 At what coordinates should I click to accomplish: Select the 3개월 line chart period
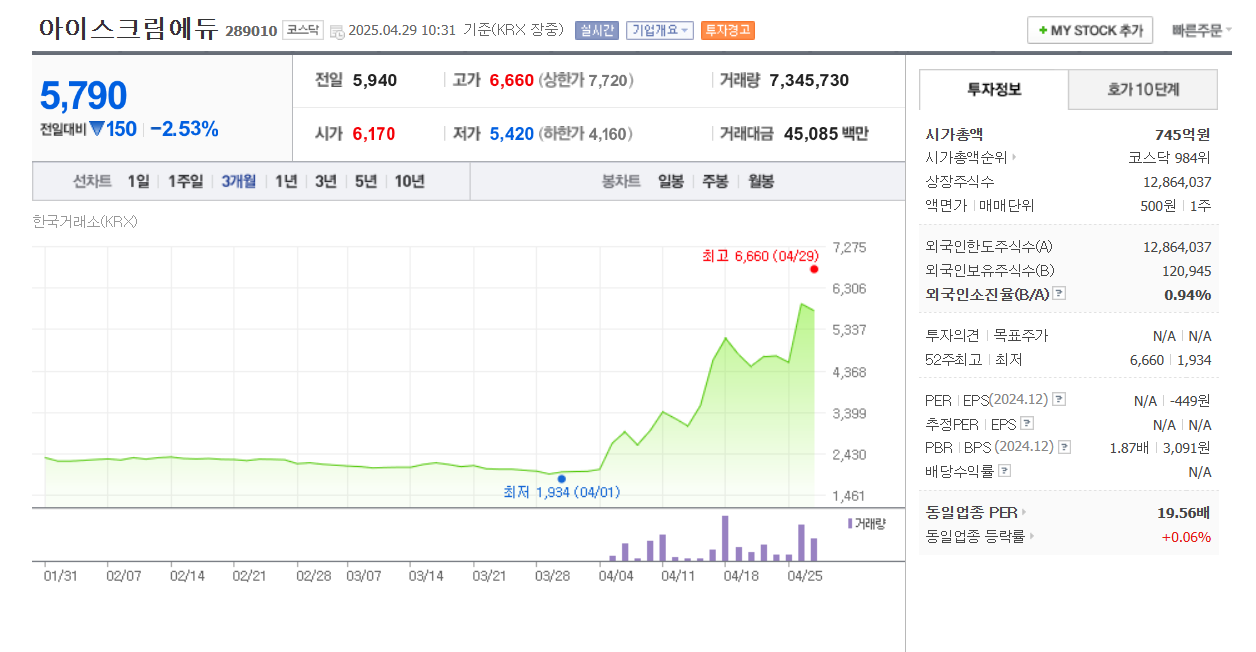(x=239, y=181)
